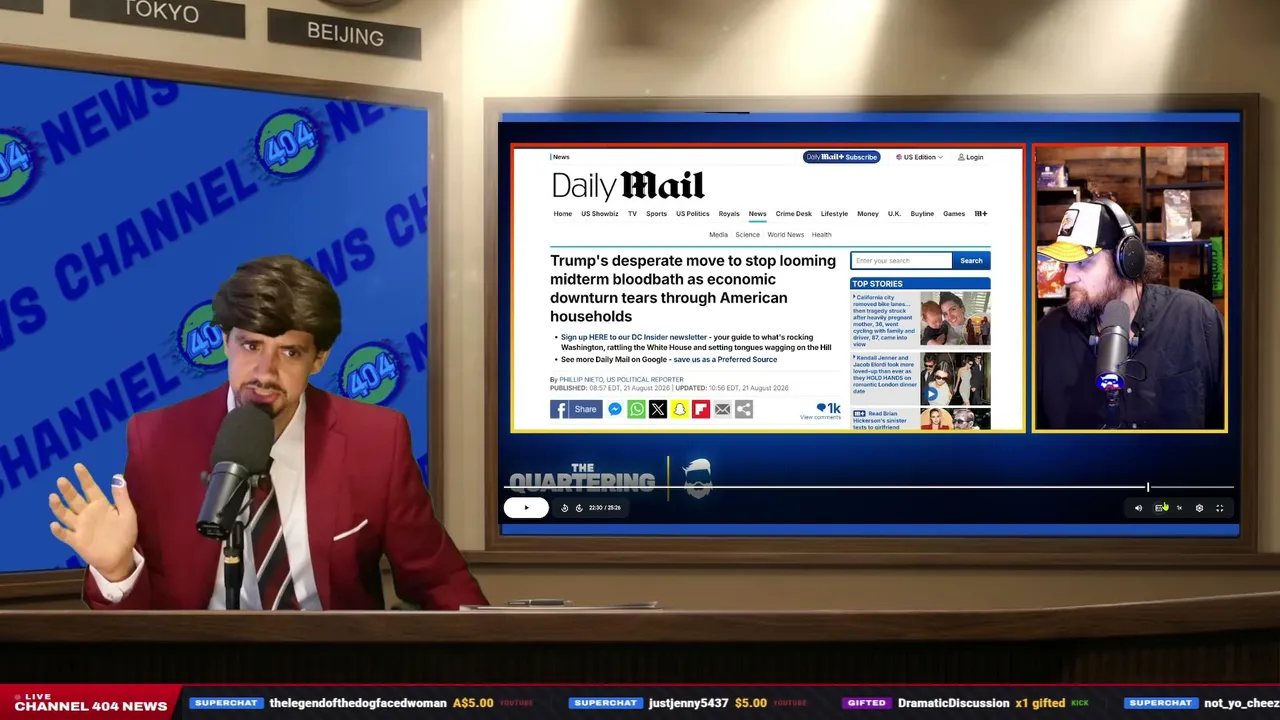1280x720 pixels.
Task: Go to the U.K. section
Action: [x=894, y=214]
